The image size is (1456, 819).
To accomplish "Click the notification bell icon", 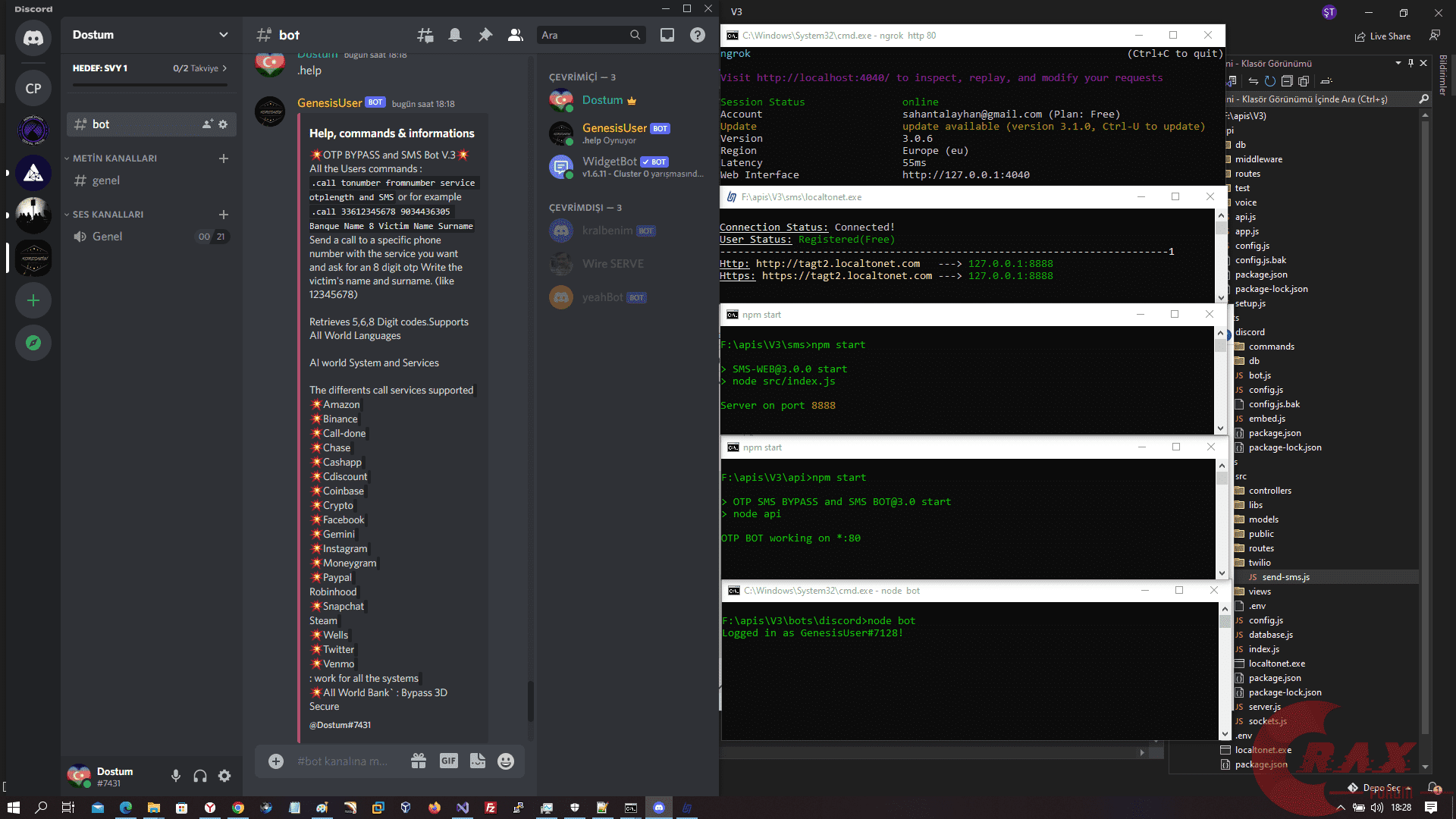I will (455, 35).
